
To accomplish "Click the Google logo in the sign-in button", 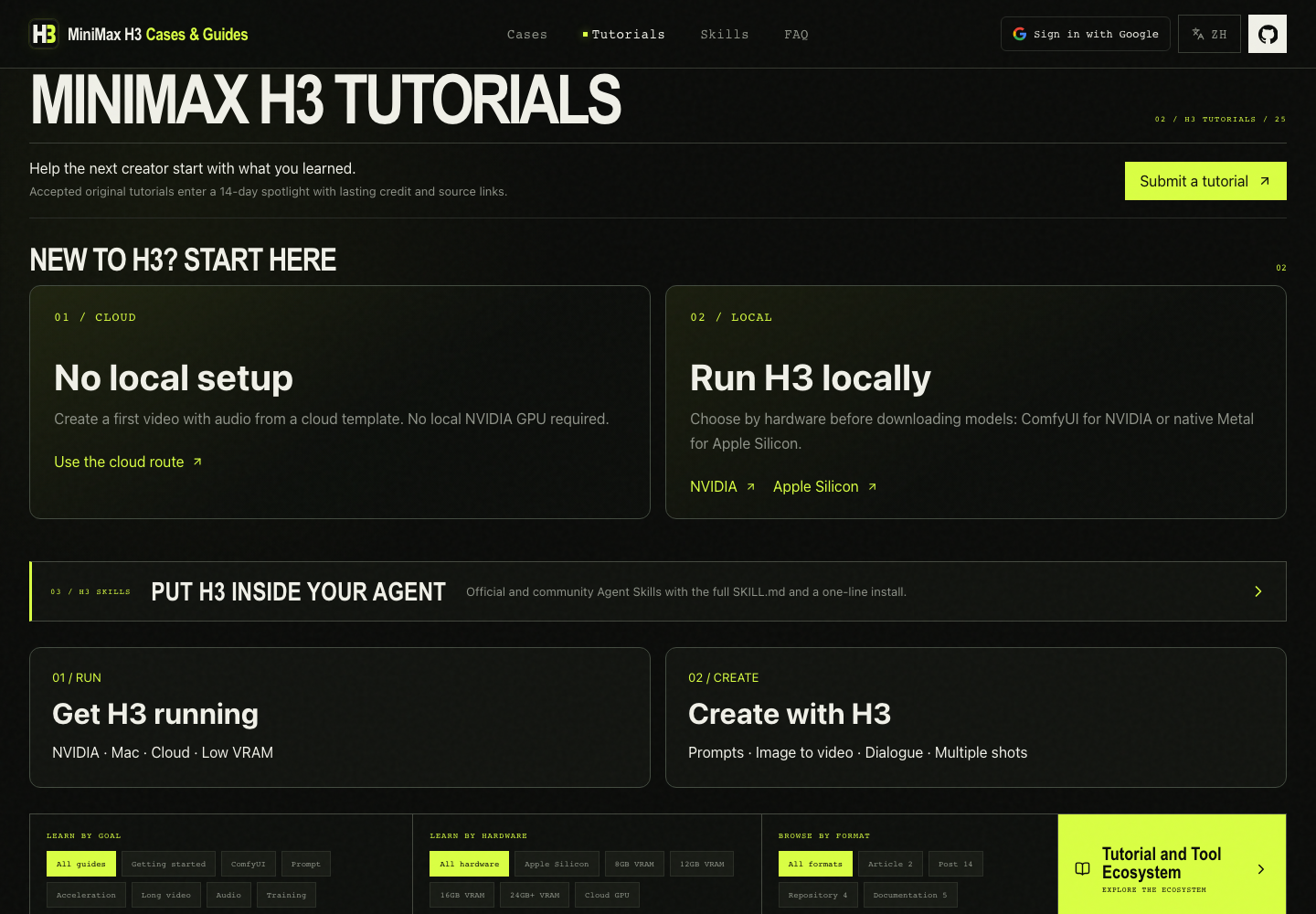I will pyautogui.click(x=1020, y=34).
